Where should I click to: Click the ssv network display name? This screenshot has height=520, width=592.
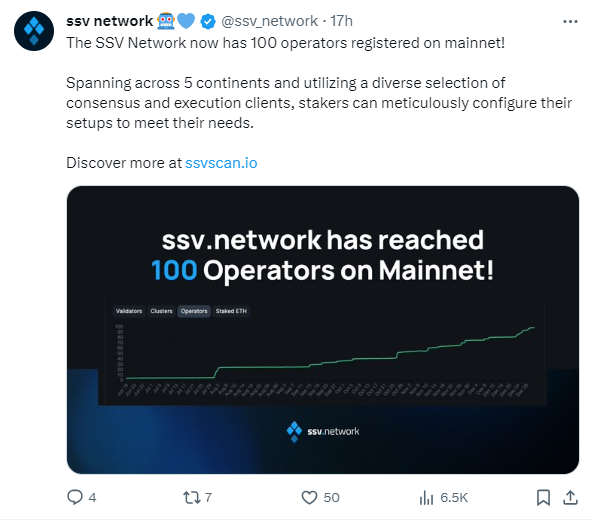coord(109,21)
